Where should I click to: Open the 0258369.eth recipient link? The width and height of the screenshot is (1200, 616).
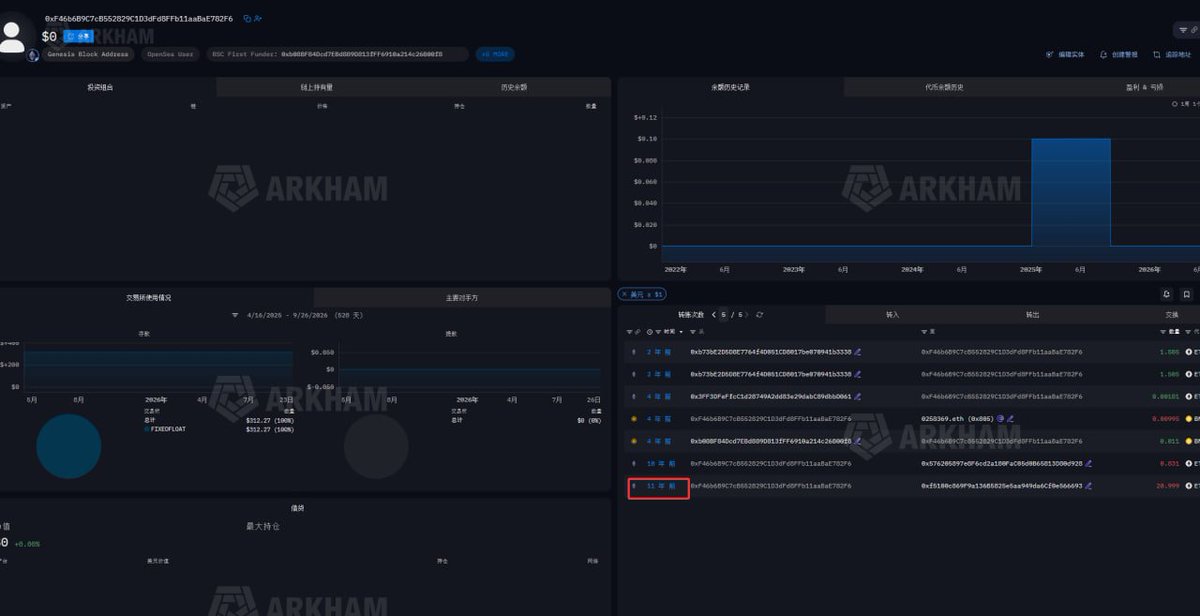tap(957, 418)
